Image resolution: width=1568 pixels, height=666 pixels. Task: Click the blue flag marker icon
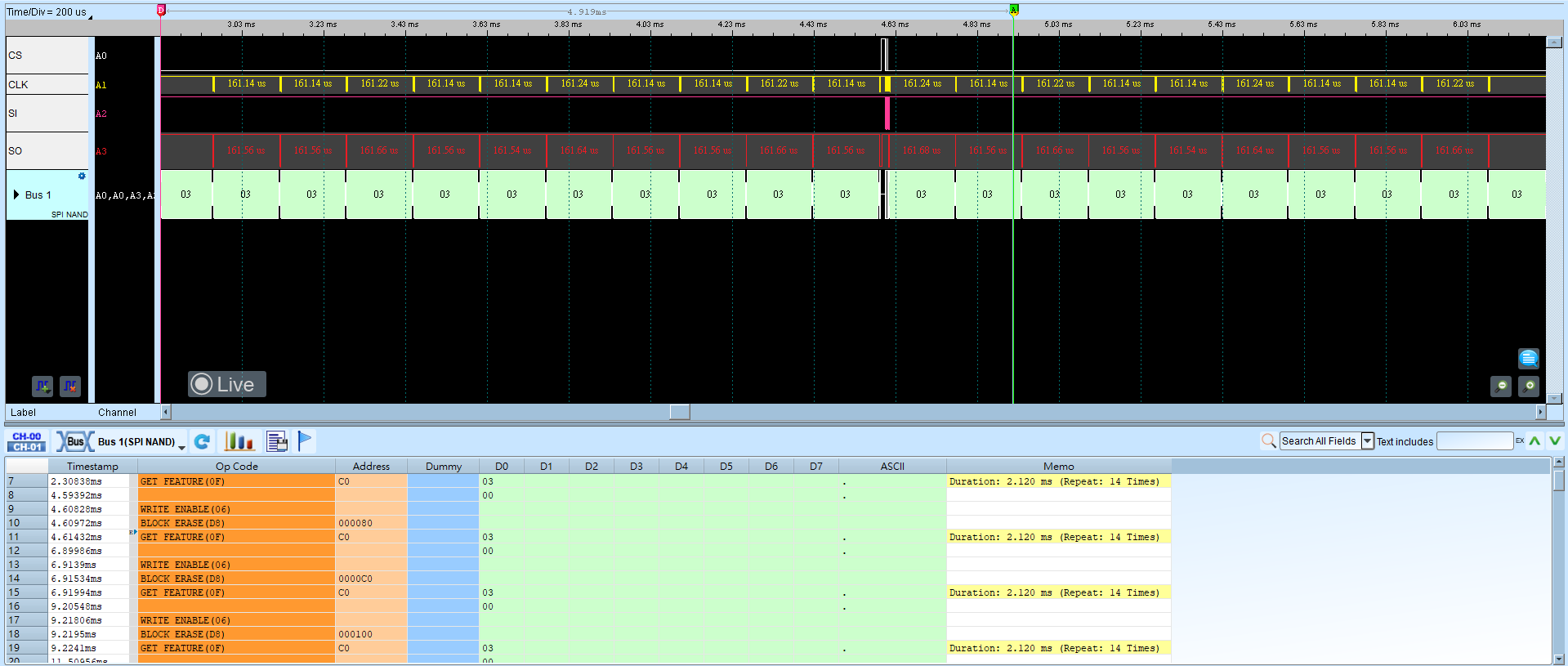305,441
